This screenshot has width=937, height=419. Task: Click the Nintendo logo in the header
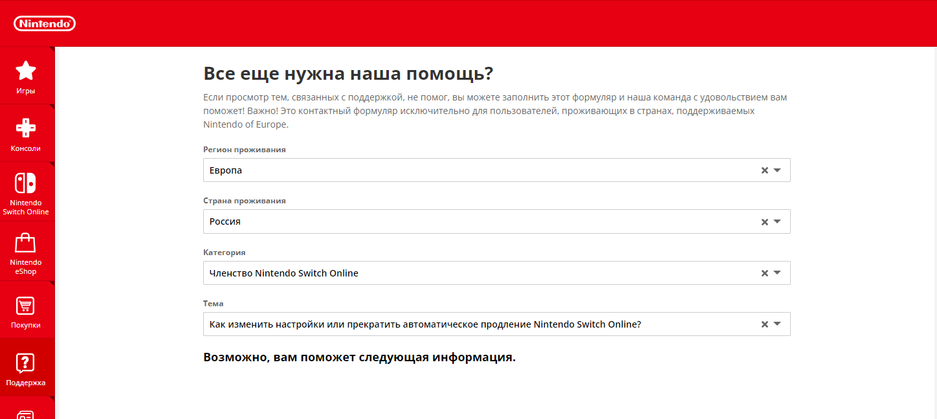click(44, 24)
